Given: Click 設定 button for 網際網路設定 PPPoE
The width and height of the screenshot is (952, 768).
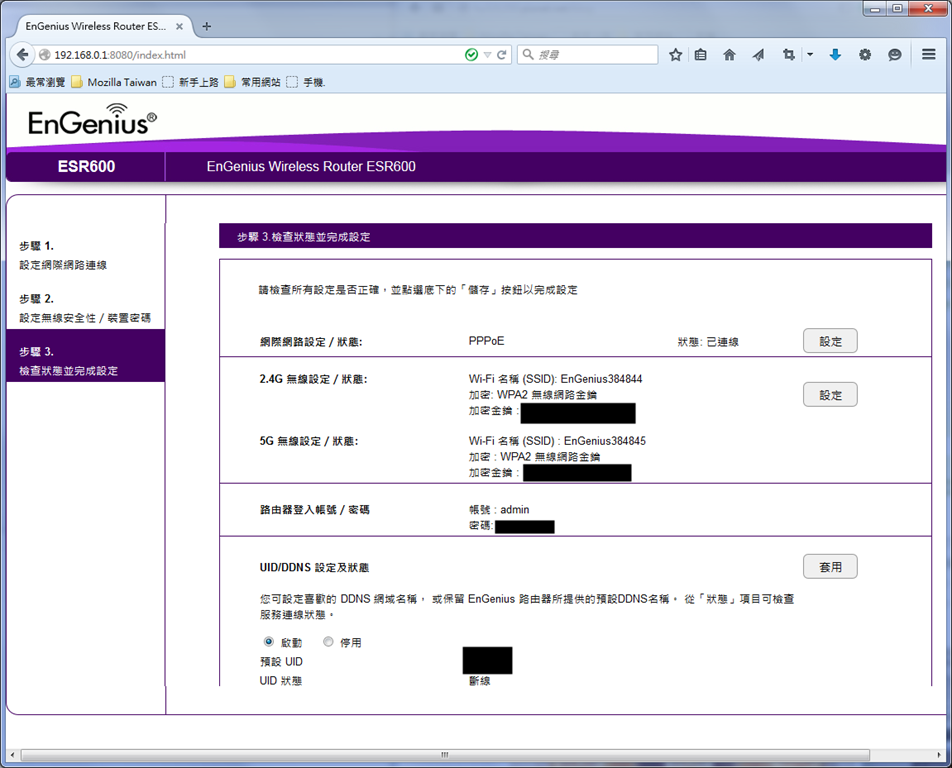Looking at the screenshot, I should pos(830,341).
